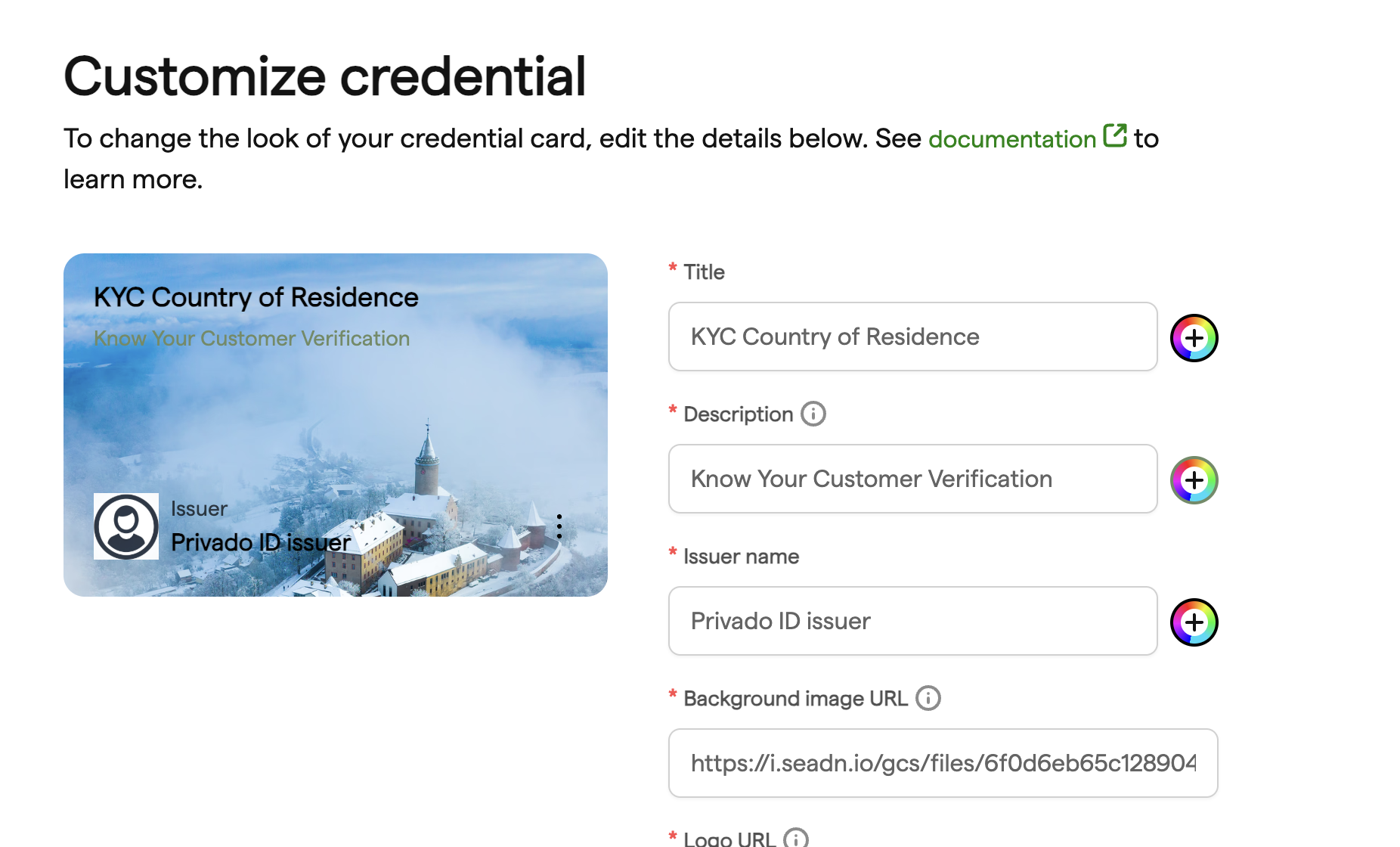
Task: Open the documentation link
Action: point(1012,139)
